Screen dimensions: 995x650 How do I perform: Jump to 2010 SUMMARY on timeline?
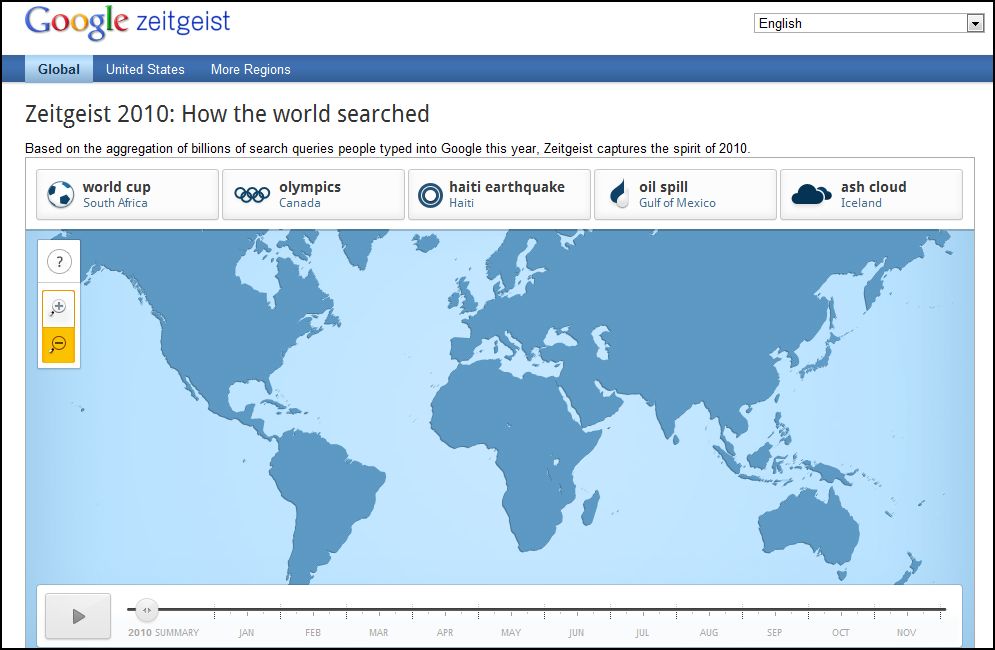163,632
